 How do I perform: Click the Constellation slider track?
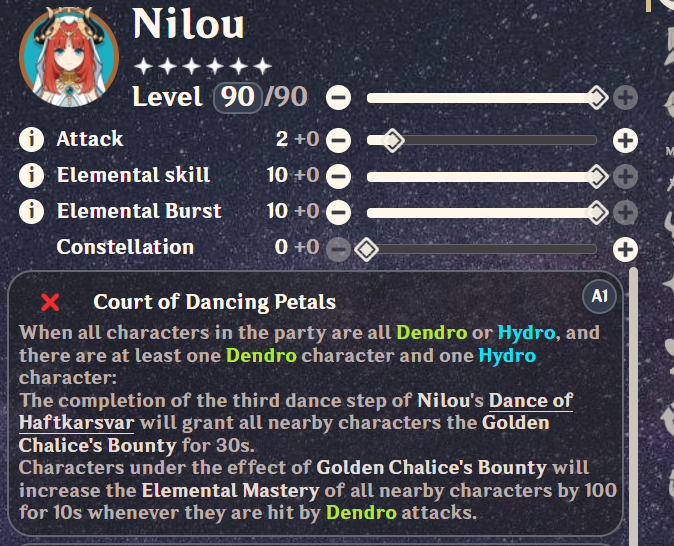tap(480, 248)
